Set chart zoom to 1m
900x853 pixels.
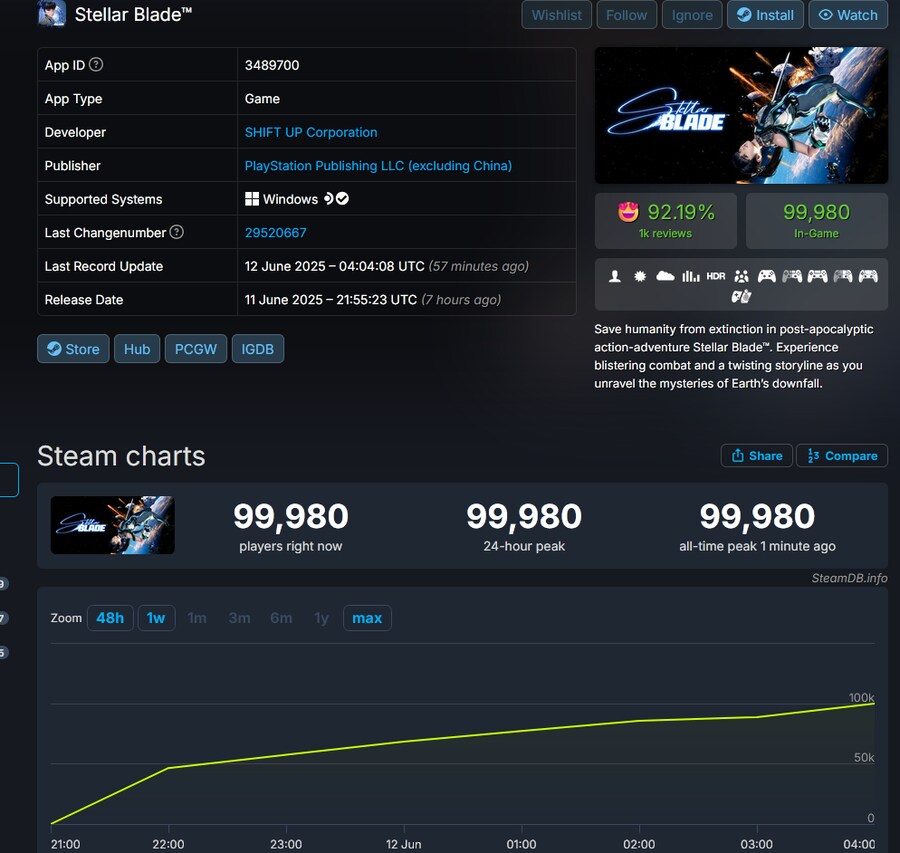(x=197, y=618)
